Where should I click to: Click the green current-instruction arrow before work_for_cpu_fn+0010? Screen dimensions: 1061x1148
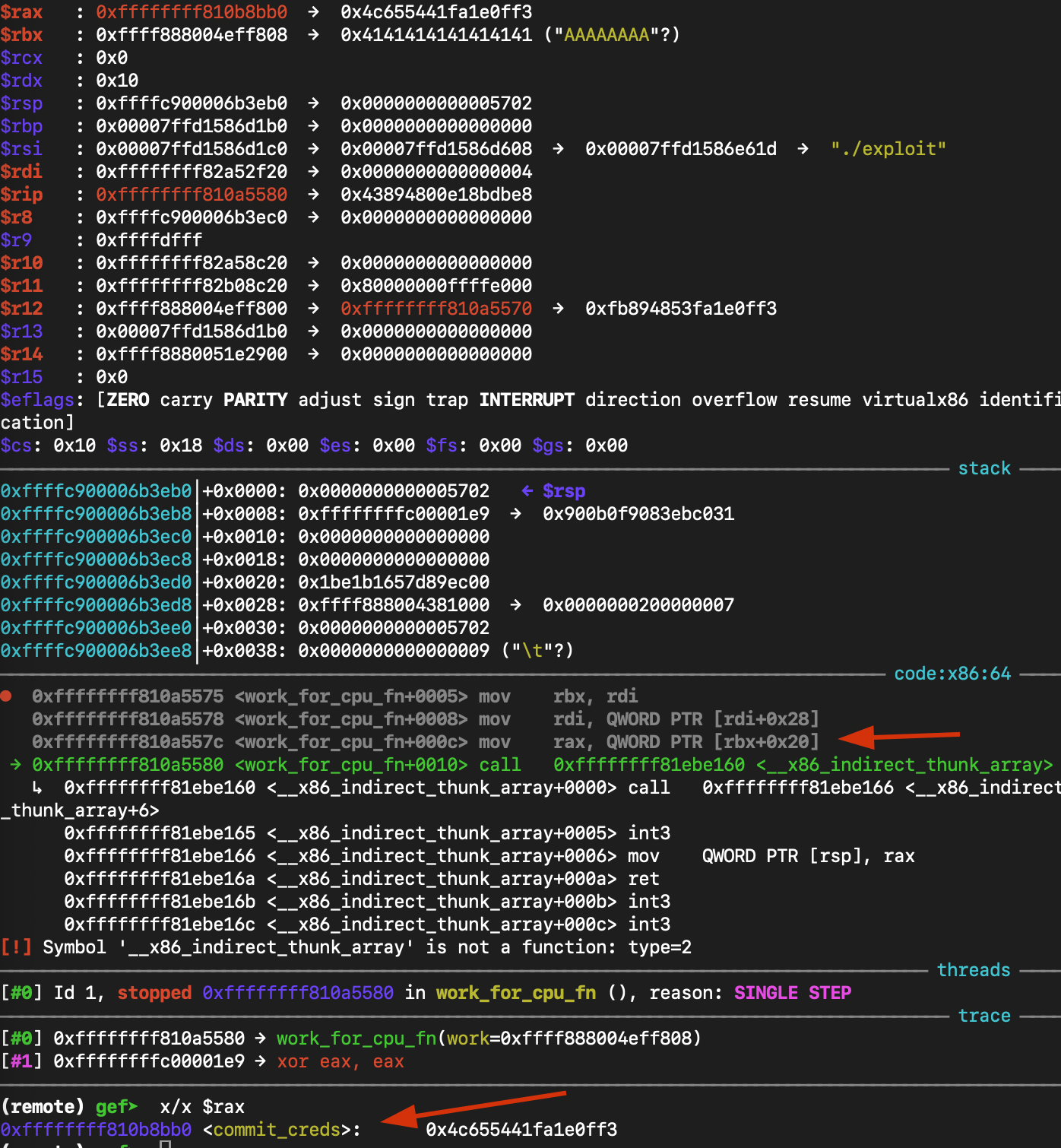click(x=16, y=765)
